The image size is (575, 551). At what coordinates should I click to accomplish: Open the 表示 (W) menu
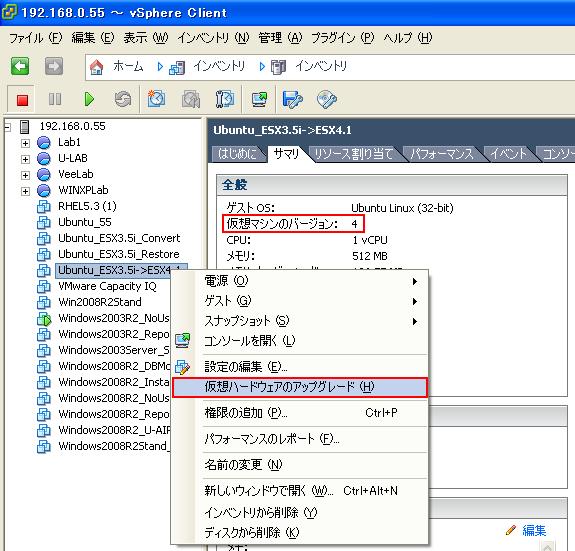[x=145, y=38]
